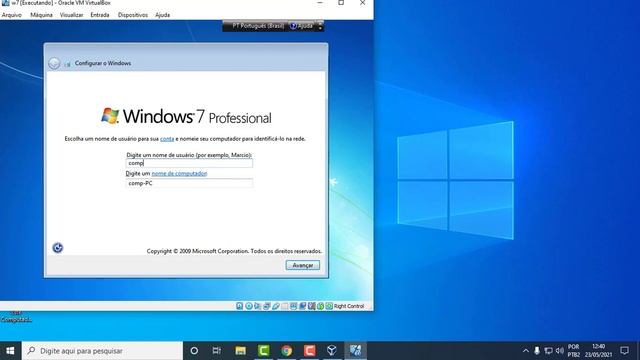The height and width of the screenshot is (360, 640).
Task: Click the processor virtualization status icon
Action: pyautogui.click(x=311, y=306)
